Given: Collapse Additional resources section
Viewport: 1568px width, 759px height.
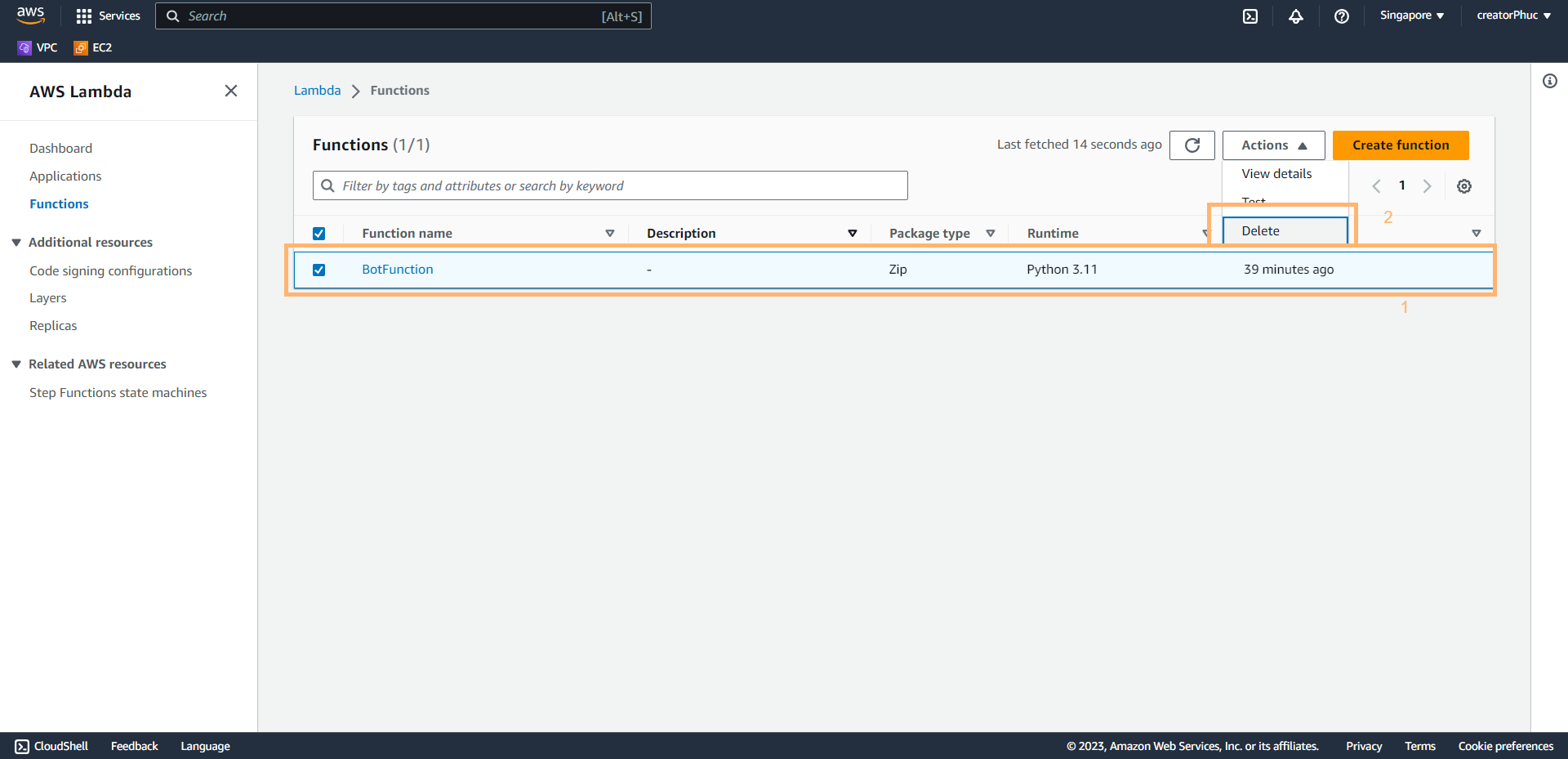Looking at the screenshot, I should (16, 243).
